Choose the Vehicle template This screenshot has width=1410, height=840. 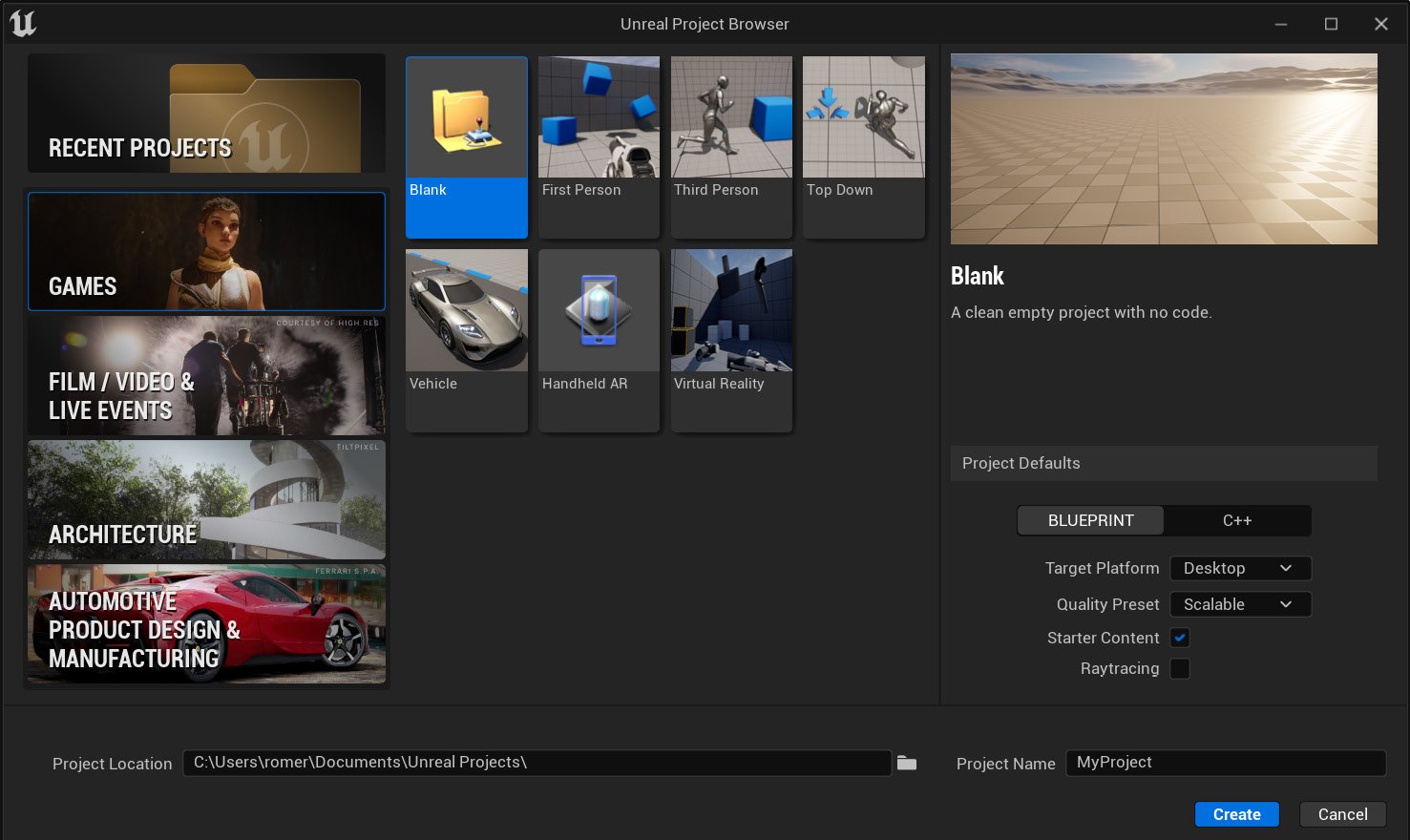tap(467, 341)
